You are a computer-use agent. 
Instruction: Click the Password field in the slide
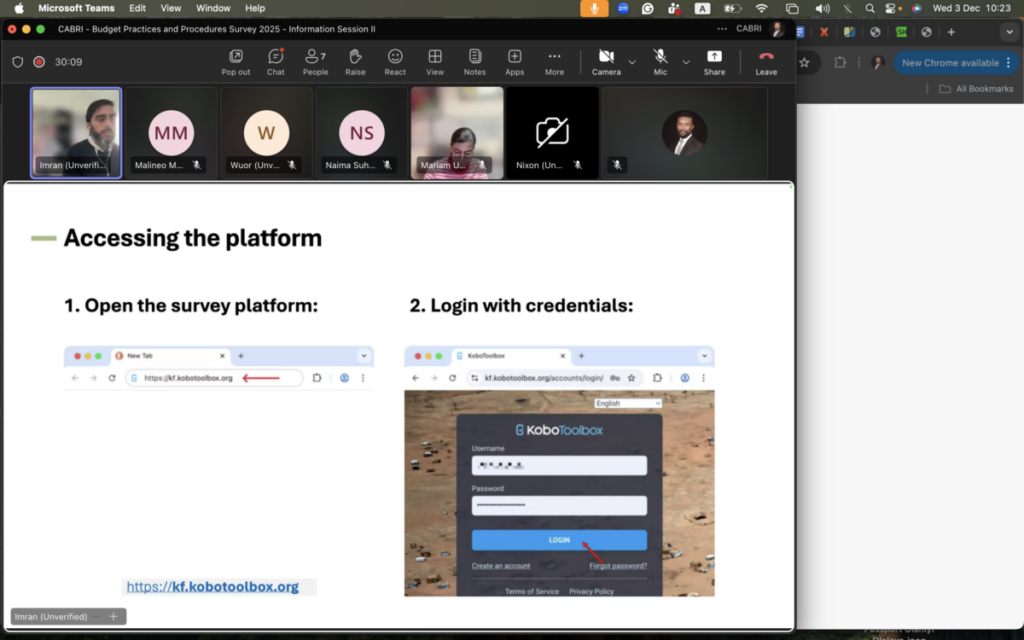coord(559,505)
